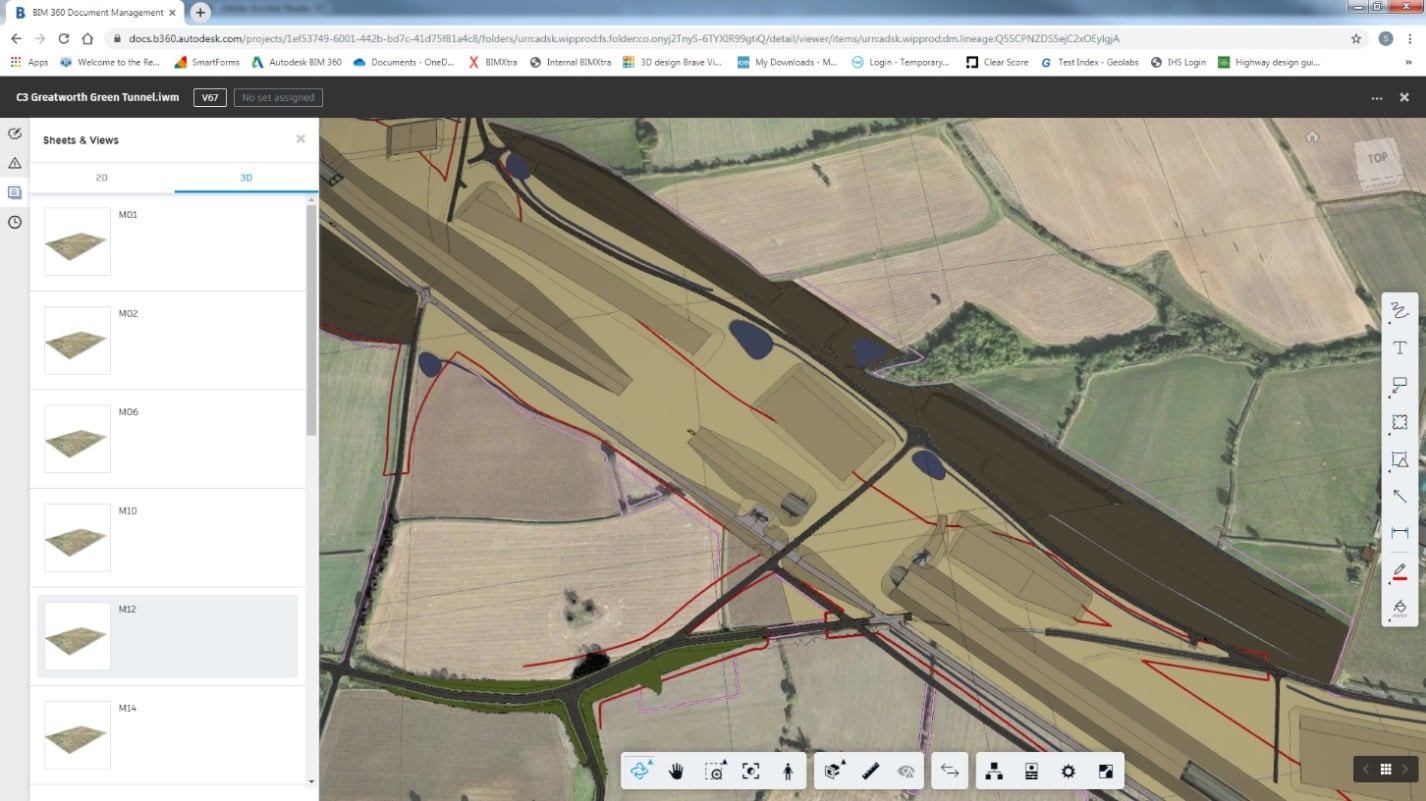Image resolution: width=1426 pixels, height=801 pixels.
Task: Go back in browser history
Action: coord(15,38)
